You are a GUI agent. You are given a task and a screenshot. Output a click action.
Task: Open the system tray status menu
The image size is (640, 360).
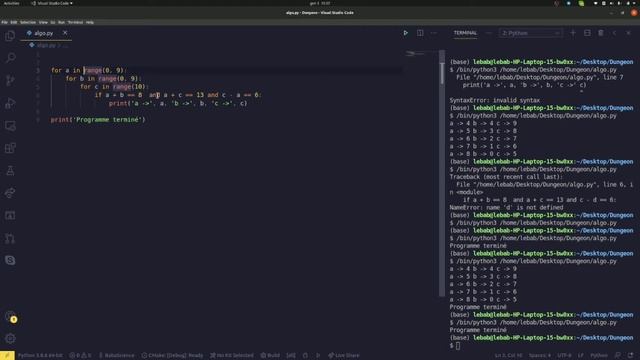(x=615, y=3)
